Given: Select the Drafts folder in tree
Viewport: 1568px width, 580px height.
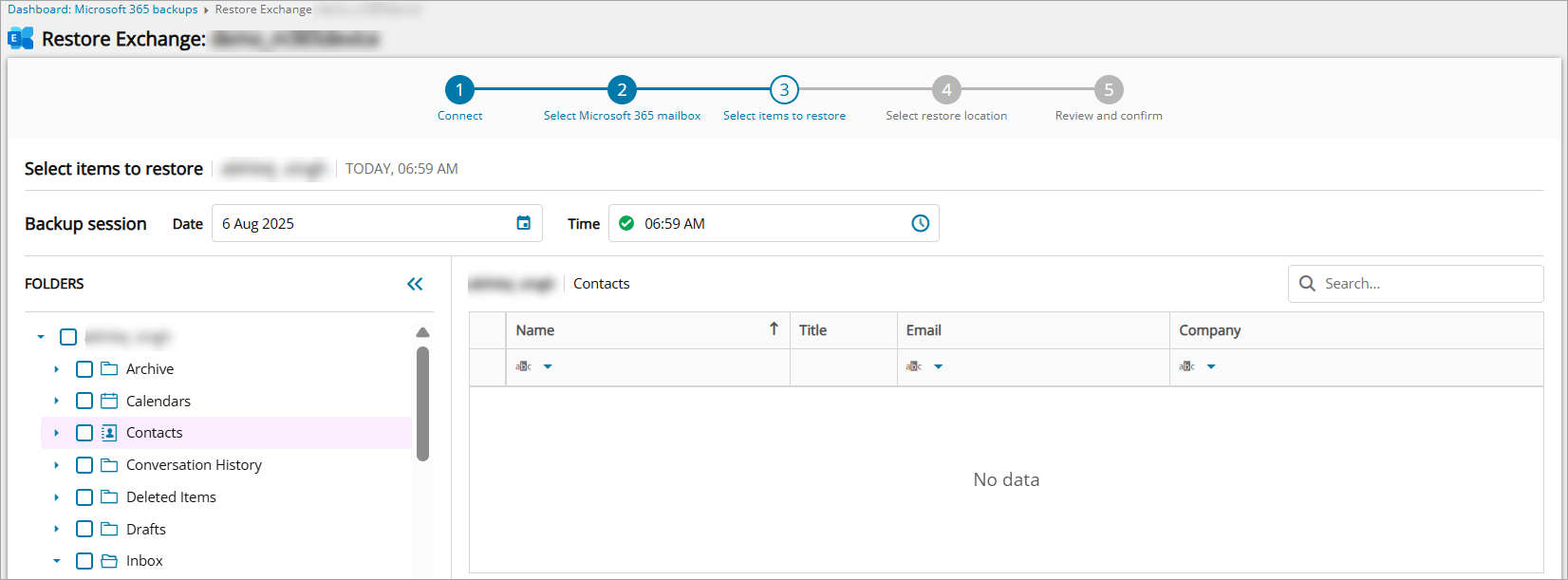Looking at the screenshot, I should click(x=146, y=530).
